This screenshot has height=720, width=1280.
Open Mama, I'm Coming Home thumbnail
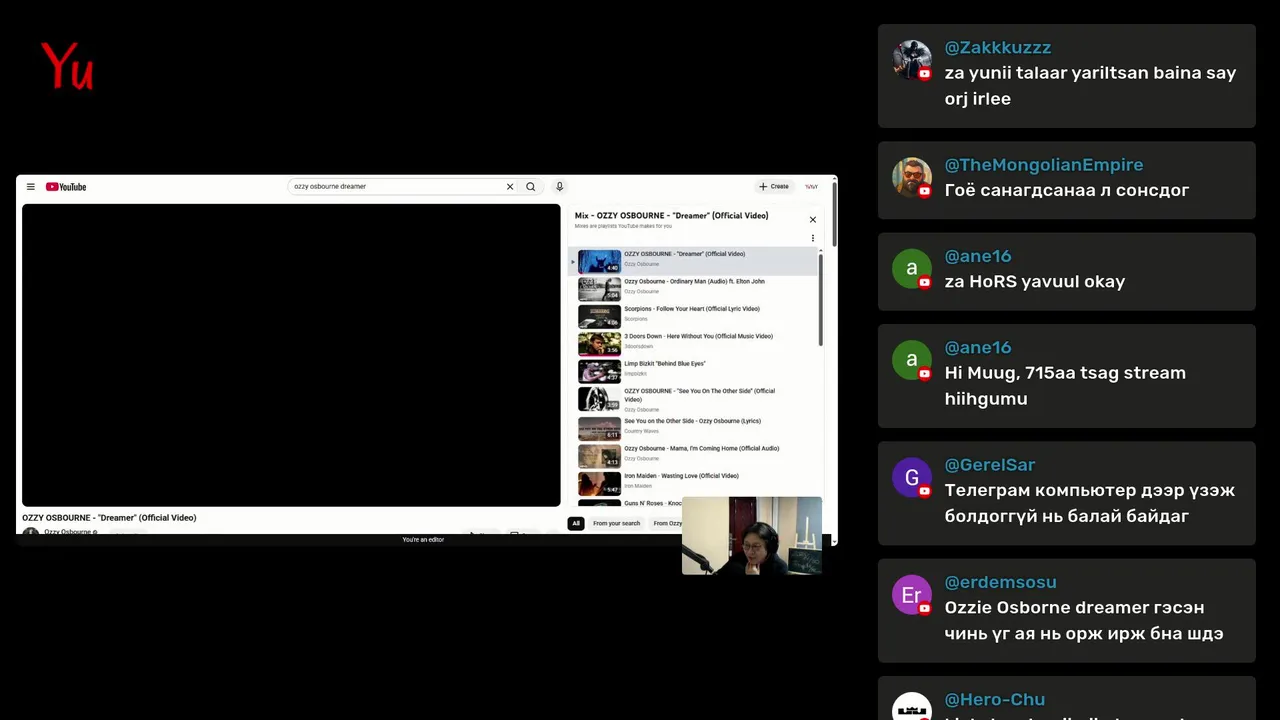coord(599,456)
